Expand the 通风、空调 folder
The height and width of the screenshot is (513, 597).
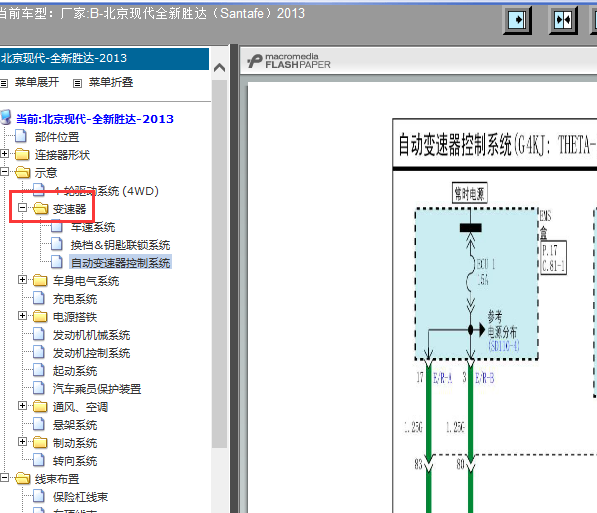click(22, 406)
